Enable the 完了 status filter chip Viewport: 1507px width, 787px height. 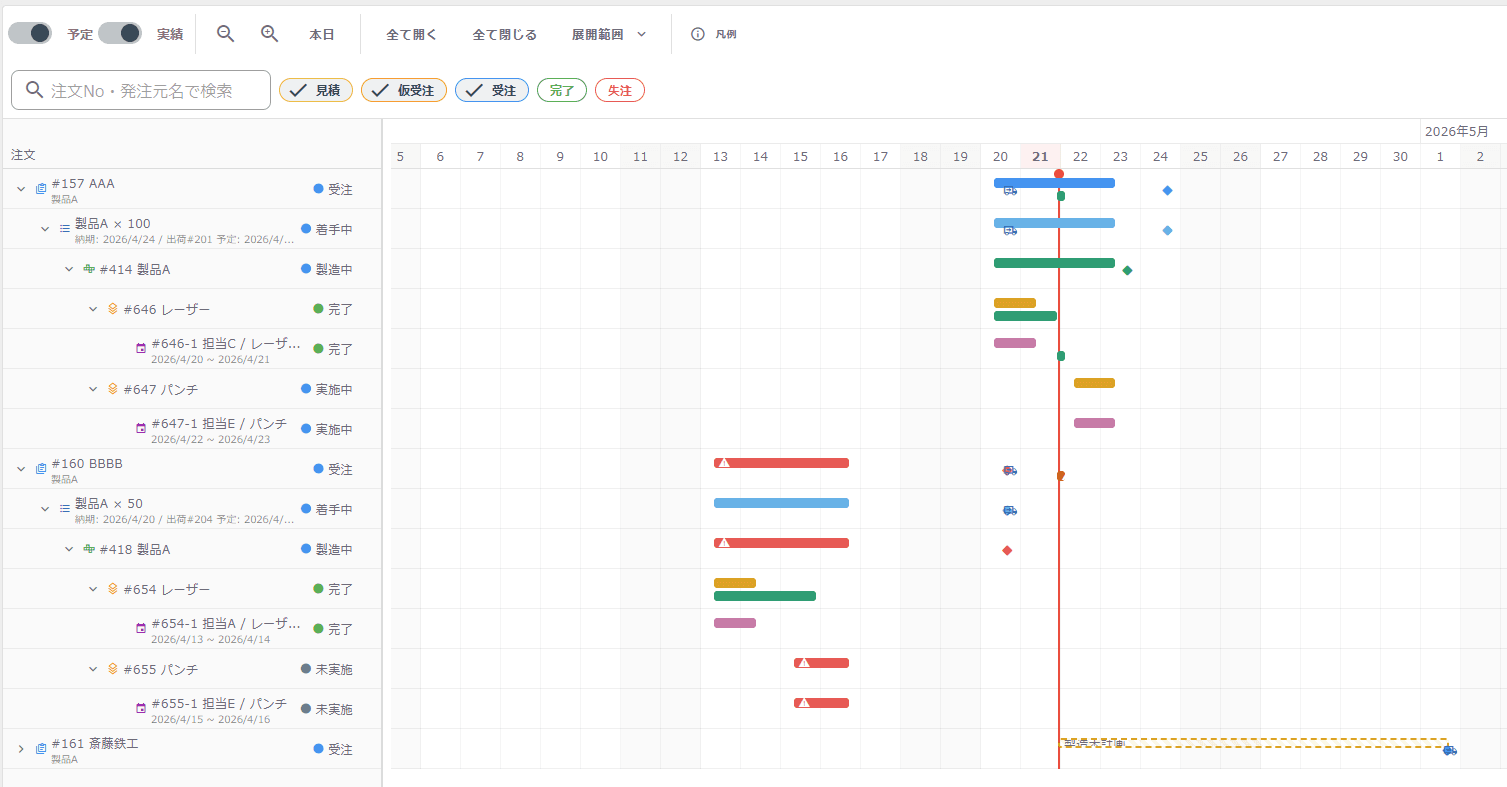[562, 90]
